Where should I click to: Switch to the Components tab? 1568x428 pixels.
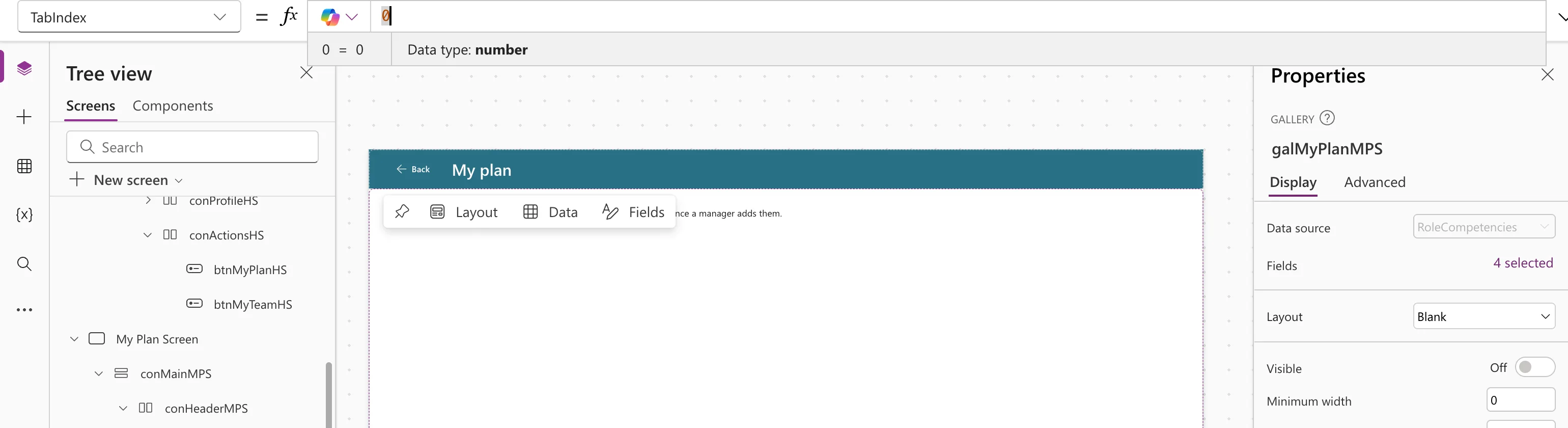click(x=173, y=106)
